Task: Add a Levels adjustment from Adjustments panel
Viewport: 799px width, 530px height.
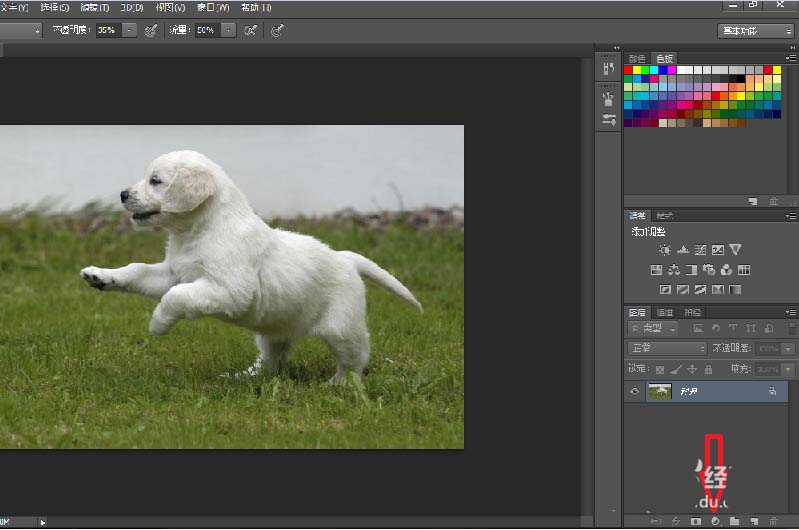Action: click(x=683, y=249)
